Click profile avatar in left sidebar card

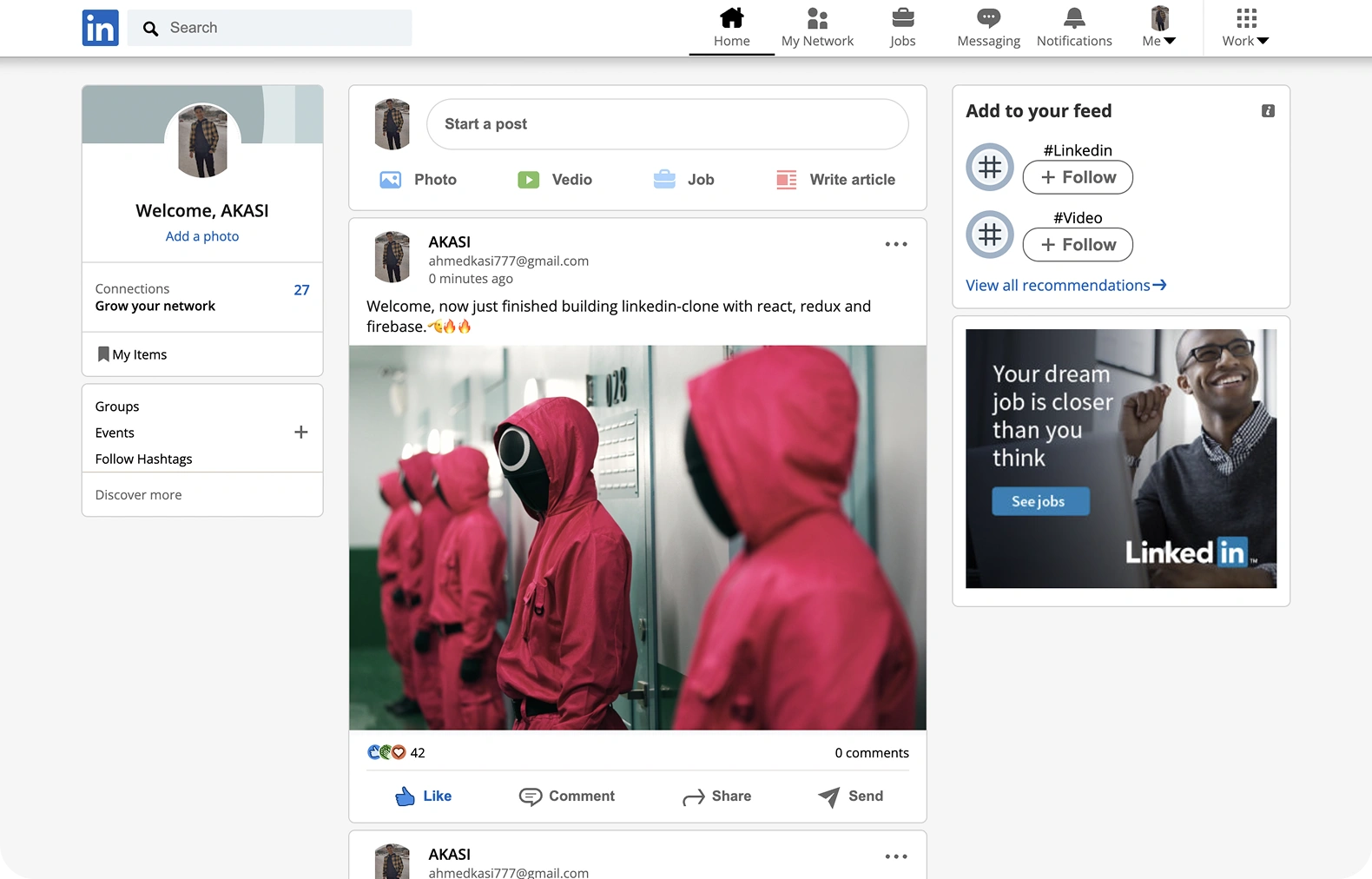pyautogui.click(x=202, y=141)
